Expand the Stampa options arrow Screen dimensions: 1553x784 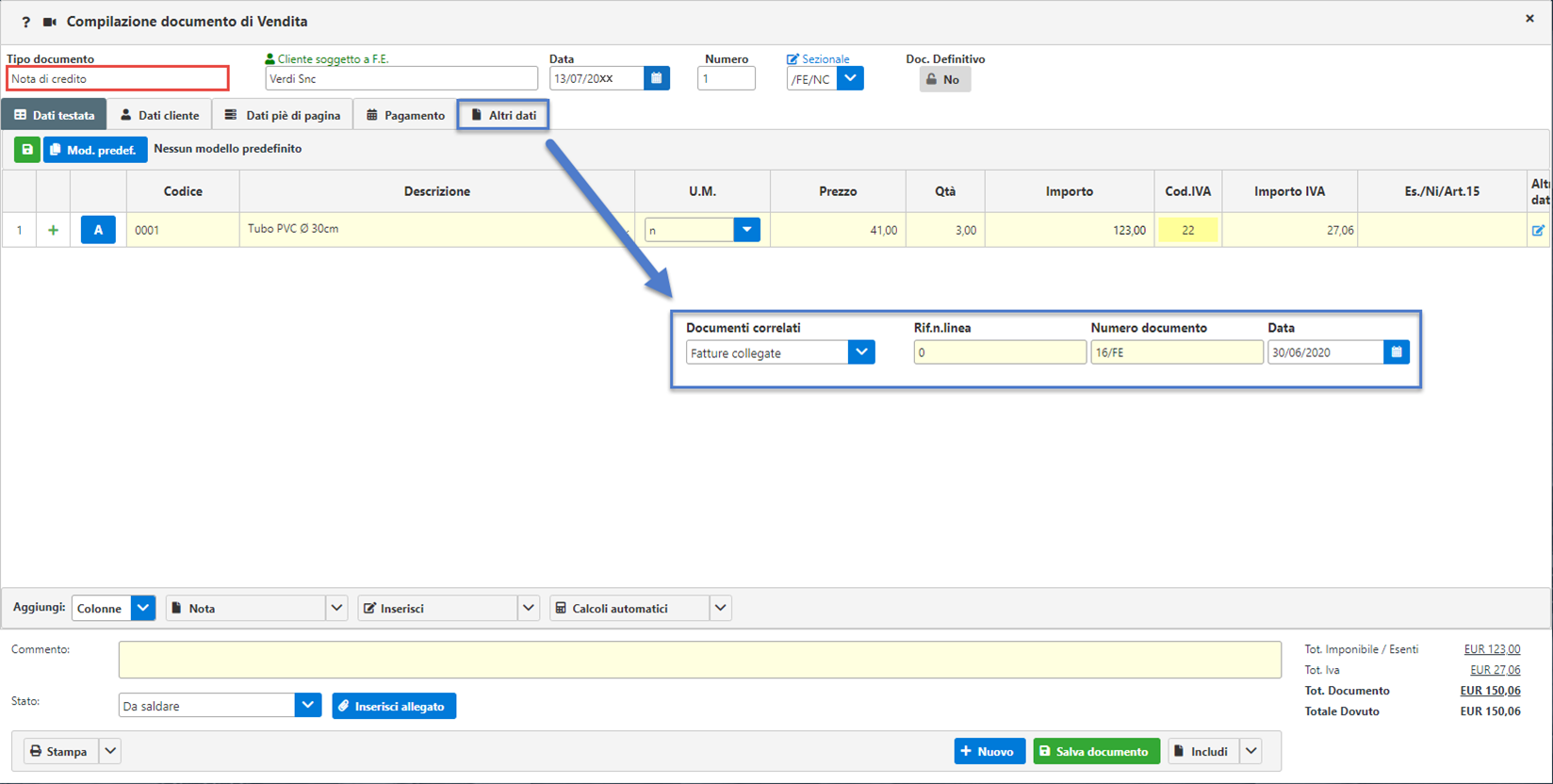click(x=110, y=751)
